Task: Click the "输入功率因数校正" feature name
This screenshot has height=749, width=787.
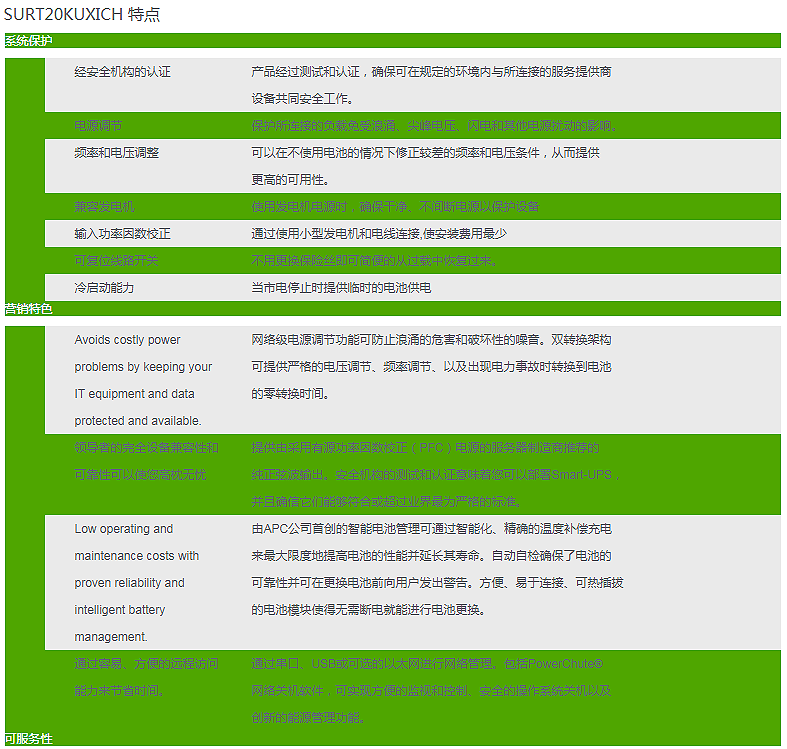Action: pyautogui.click(x=122, y=234)
